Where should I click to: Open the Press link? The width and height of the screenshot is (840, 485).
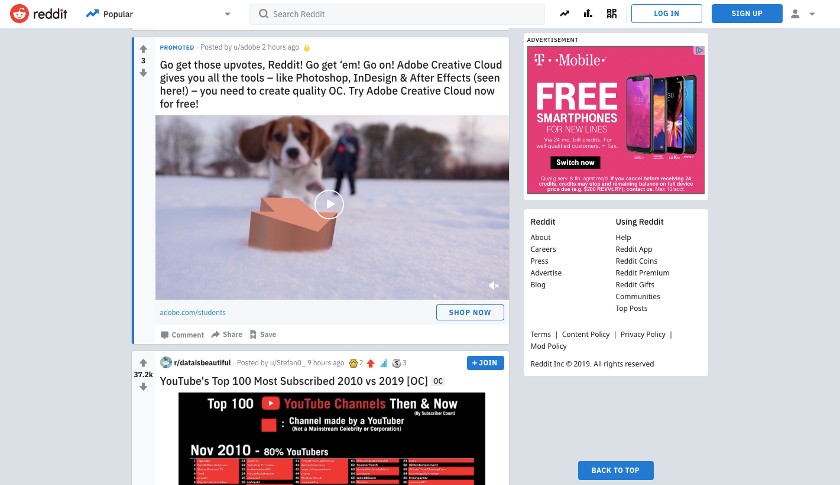[x=539, y=261]
